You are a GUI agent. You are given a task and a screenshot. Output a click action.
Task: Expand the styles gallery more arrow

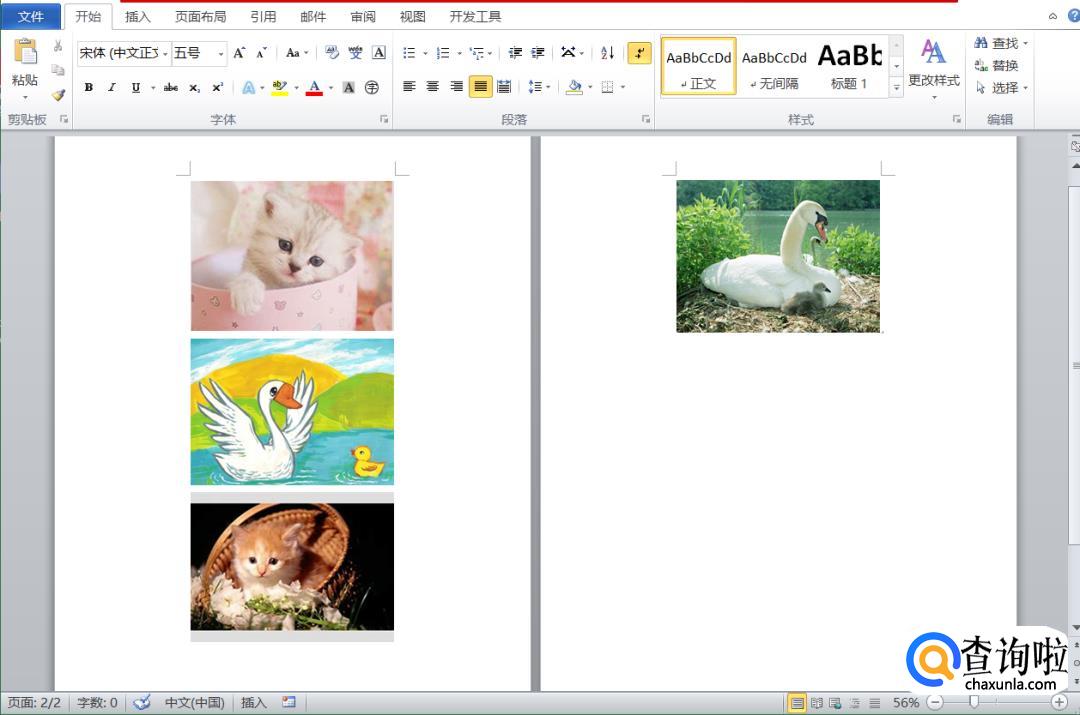896,88
